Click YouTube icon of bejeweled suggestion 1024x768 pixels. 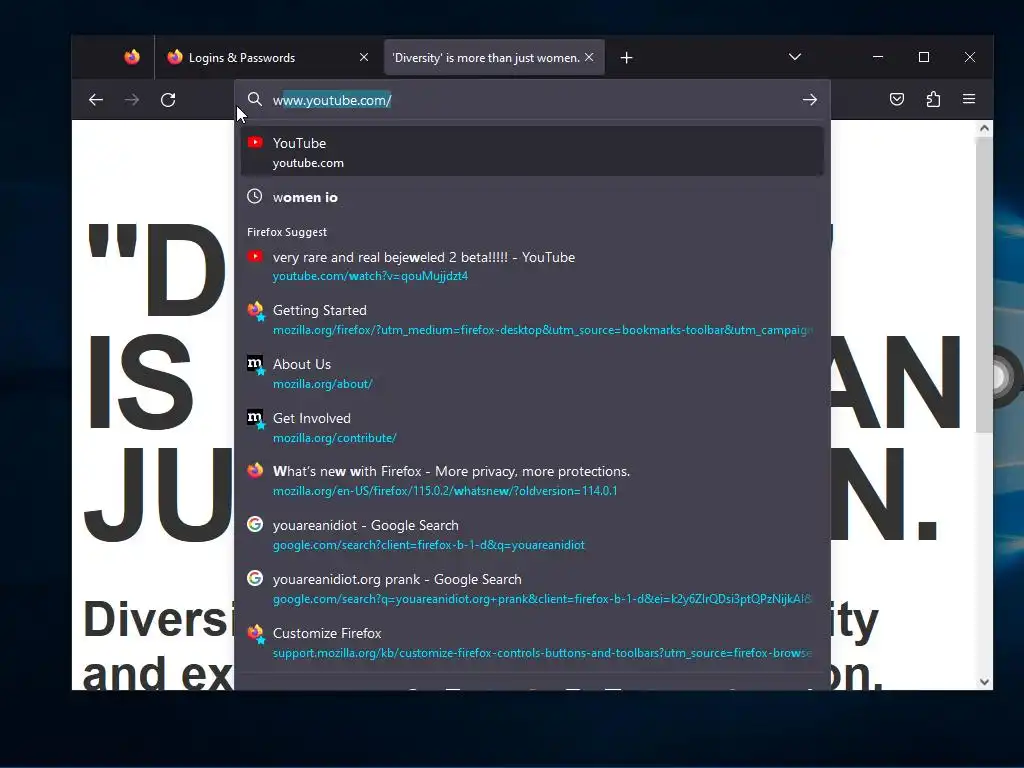pyautogui.click(x=255, y=257)
